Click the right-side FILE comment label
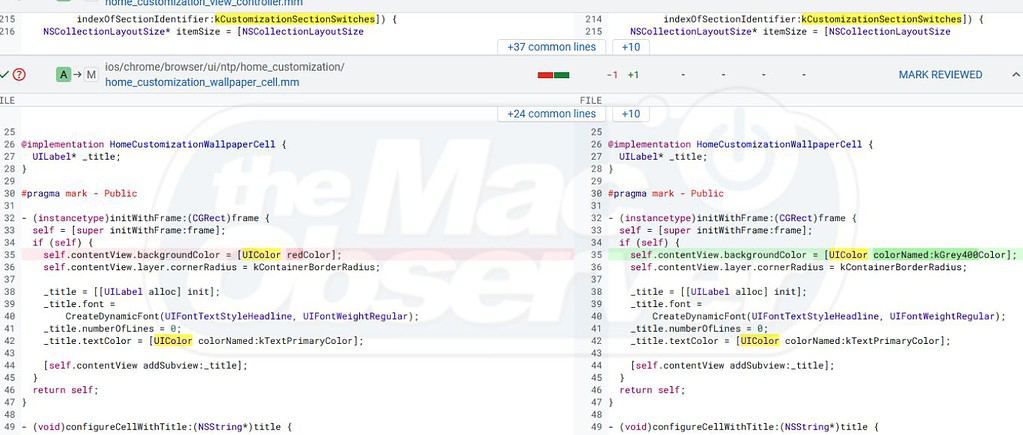1023x435 pixels. point(591,101)
